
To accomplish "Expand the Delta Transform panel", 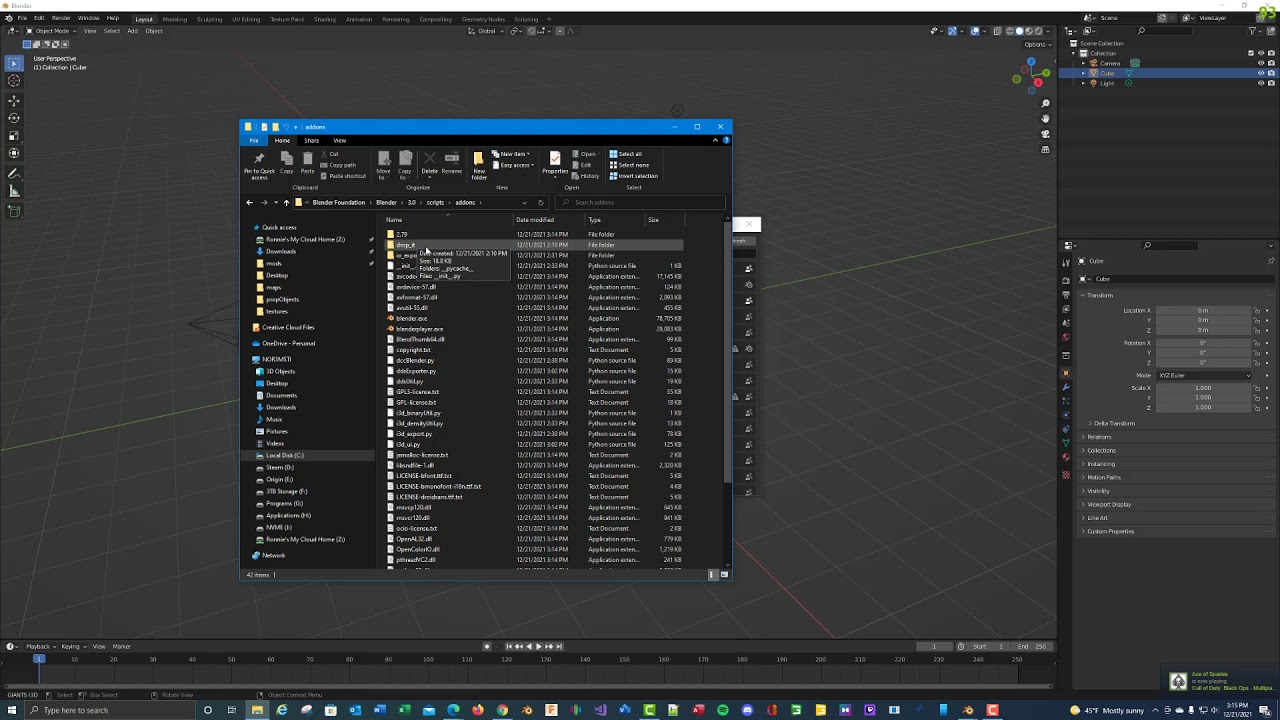I will (x=1112, y=423).
